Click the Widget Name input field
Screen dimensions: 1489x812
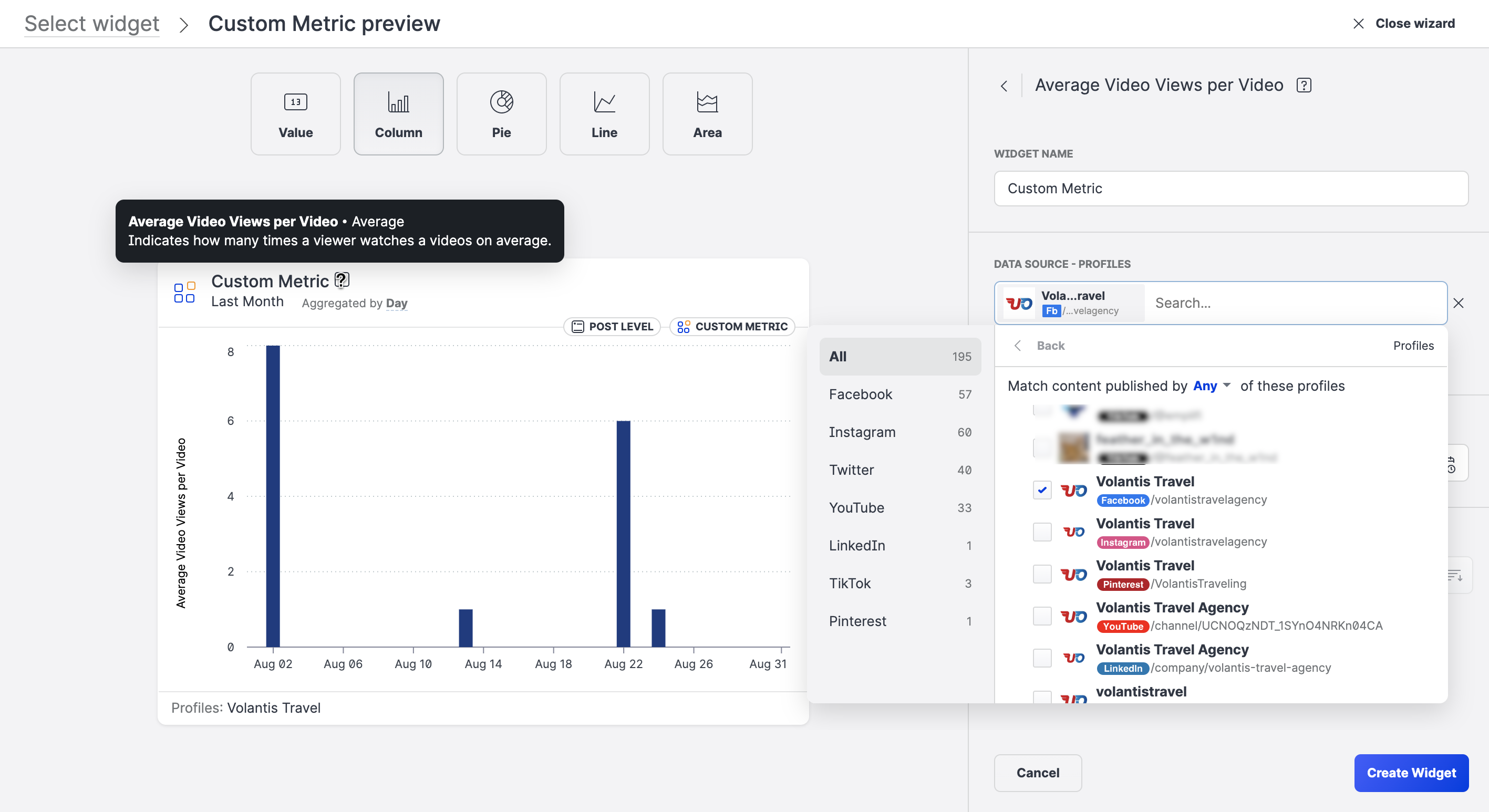(x=1230, y=189)
